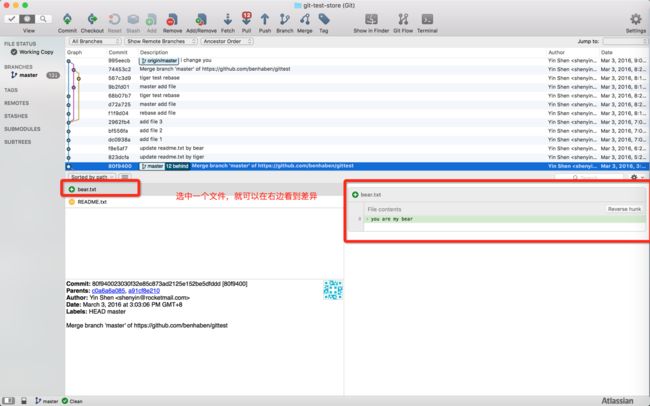Screen dimensions: 650x406
Task: Expand the SUBTREES sidebar section
Action: tap(17, 141)
